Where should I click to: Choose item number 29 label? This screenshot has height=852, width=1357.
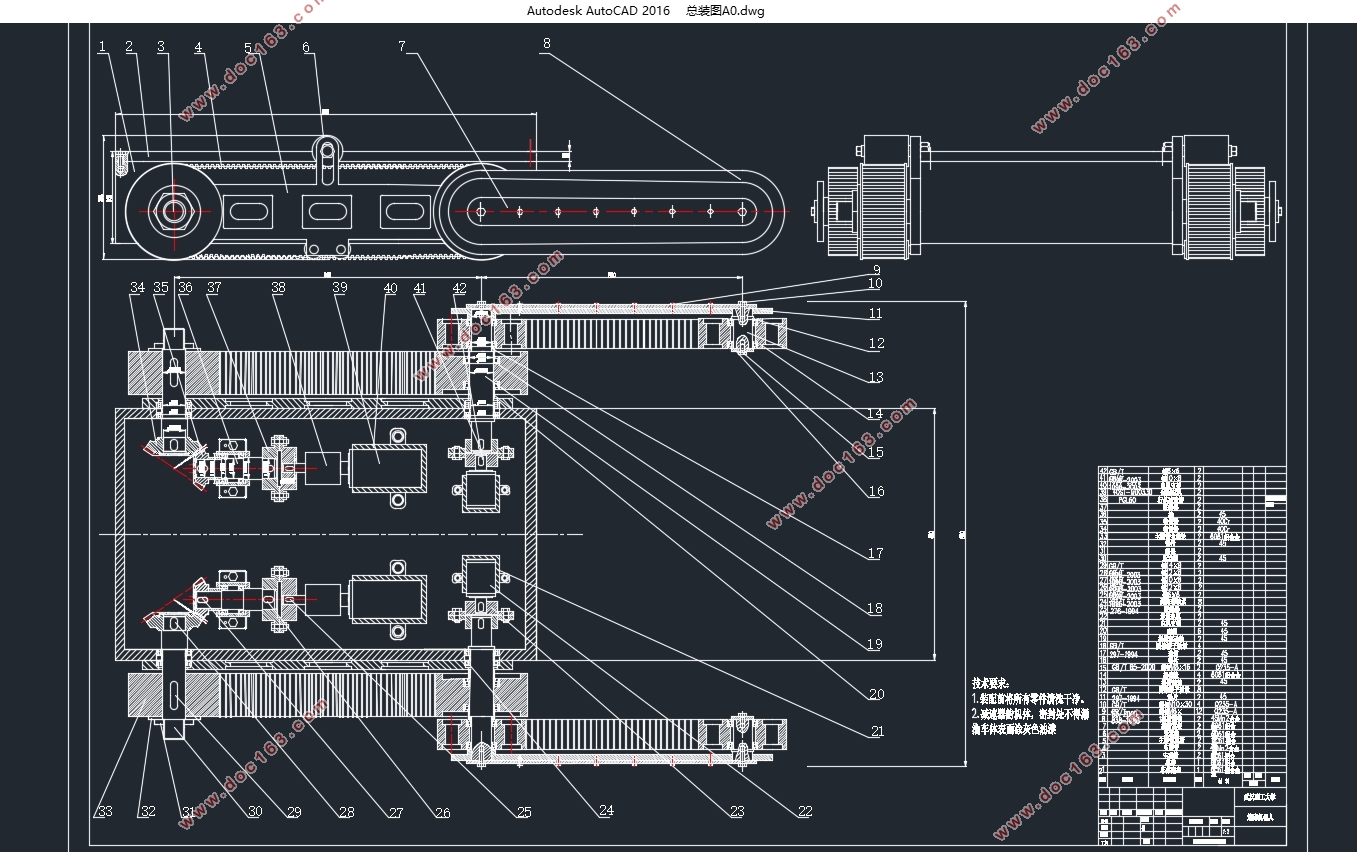[x=293, y=812]
